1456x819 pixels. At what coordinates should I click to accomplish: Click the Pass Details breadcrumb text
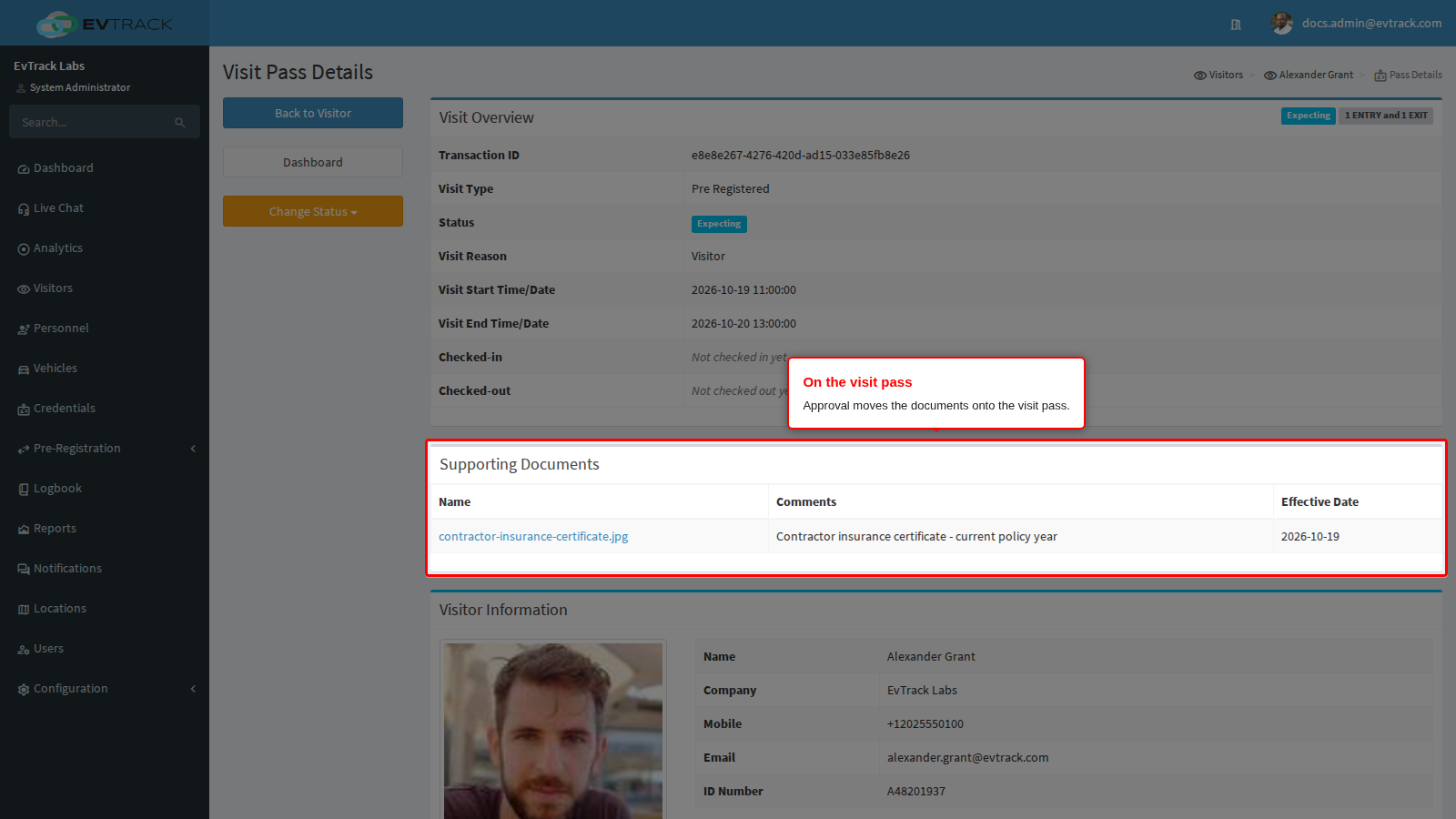pyautogui.click(x=1416, y=76)
